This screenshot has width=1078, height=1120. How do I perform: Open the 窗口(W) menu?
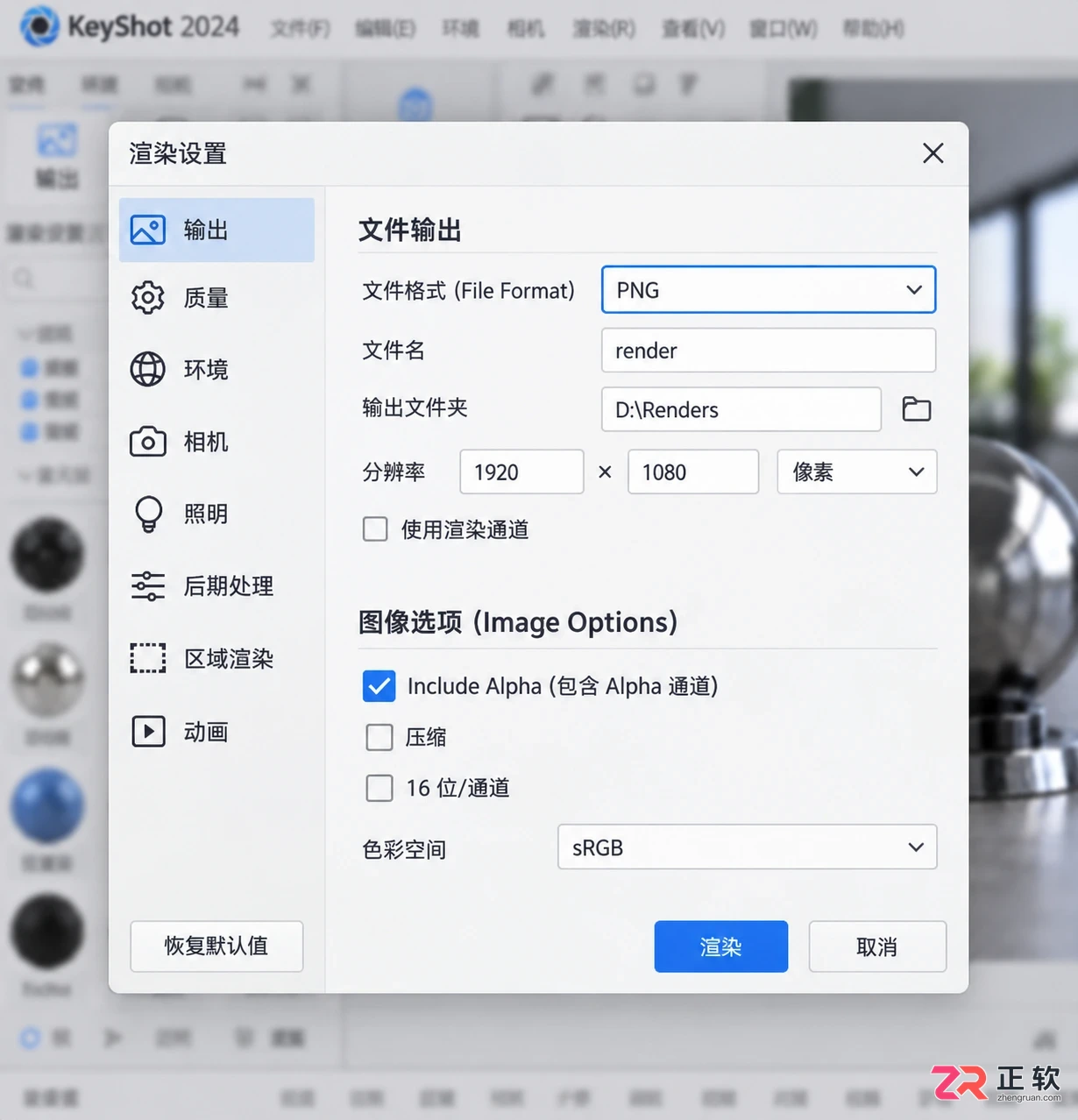coord(784,29)
